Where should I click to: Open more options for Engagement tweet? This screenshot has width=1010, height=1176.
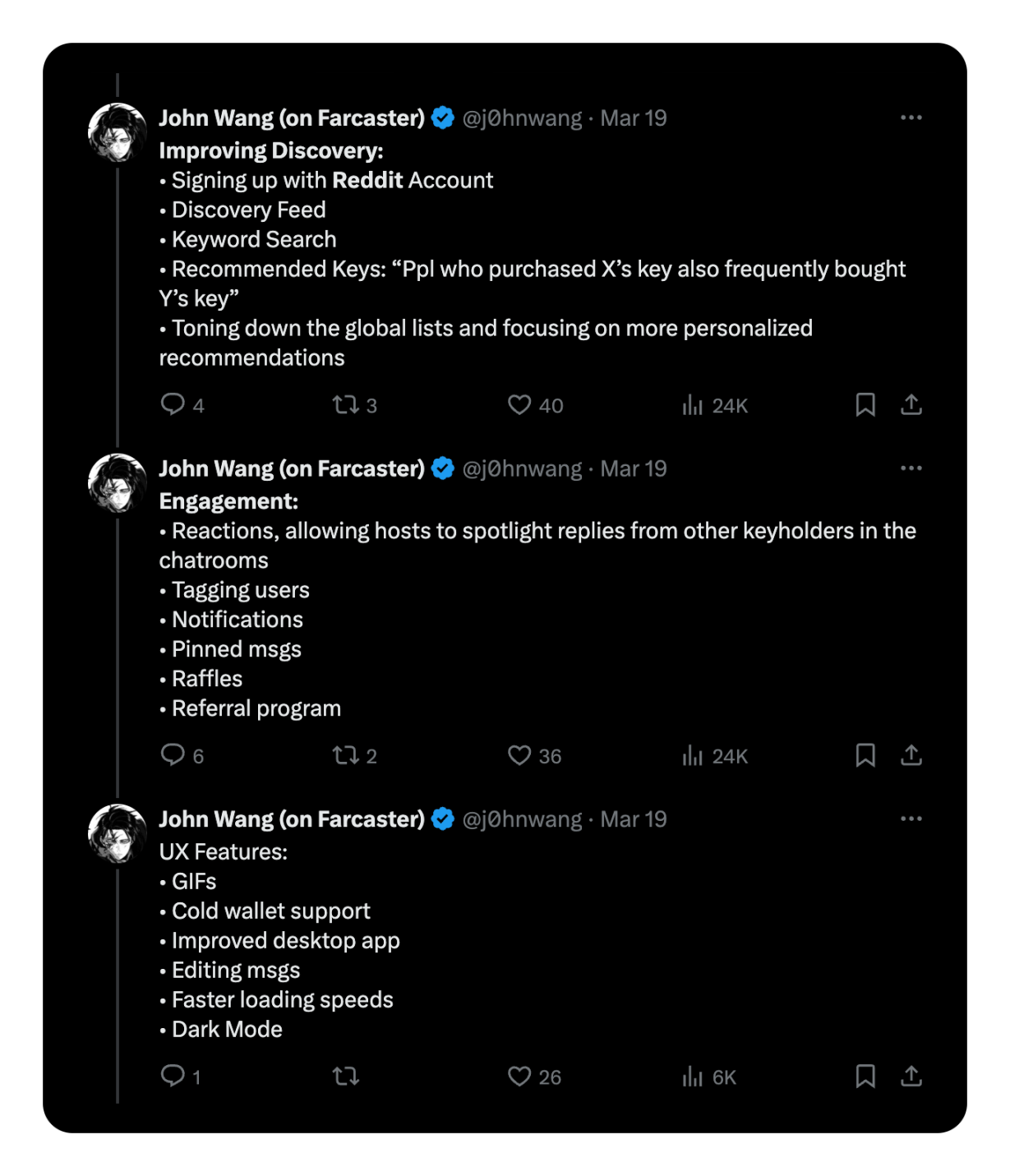(911, 468)
